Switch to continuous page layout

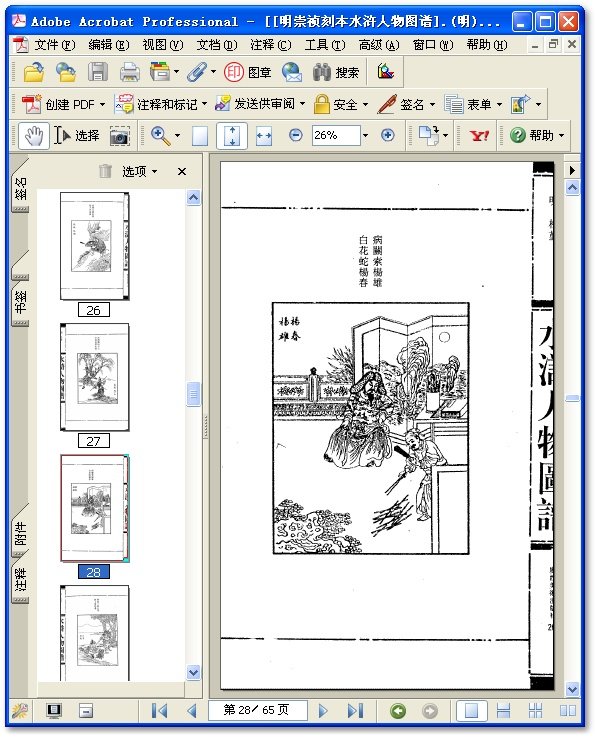[503, 710]
